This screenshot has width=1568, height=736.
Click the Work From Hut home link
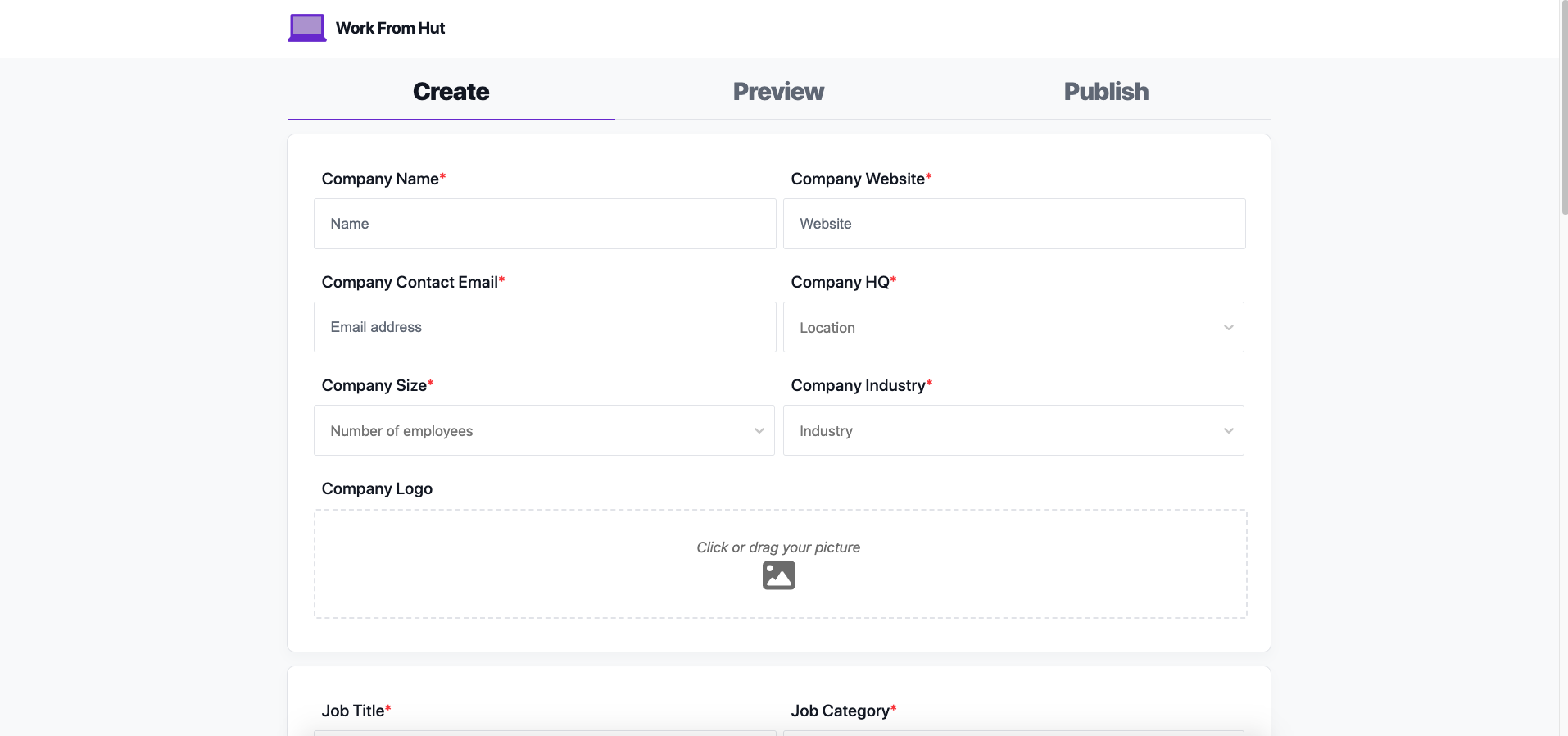[x=390, y=28]
